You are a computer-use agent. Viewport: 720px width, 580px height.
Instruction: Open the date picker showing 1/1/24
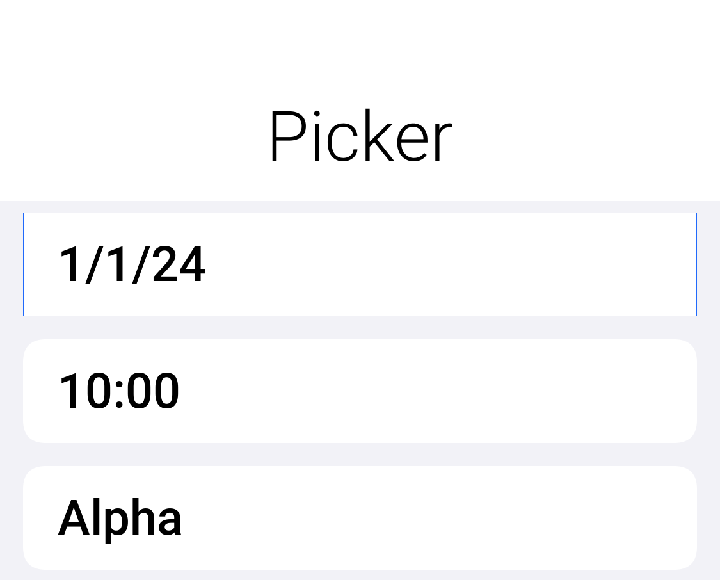pos(360,265)
